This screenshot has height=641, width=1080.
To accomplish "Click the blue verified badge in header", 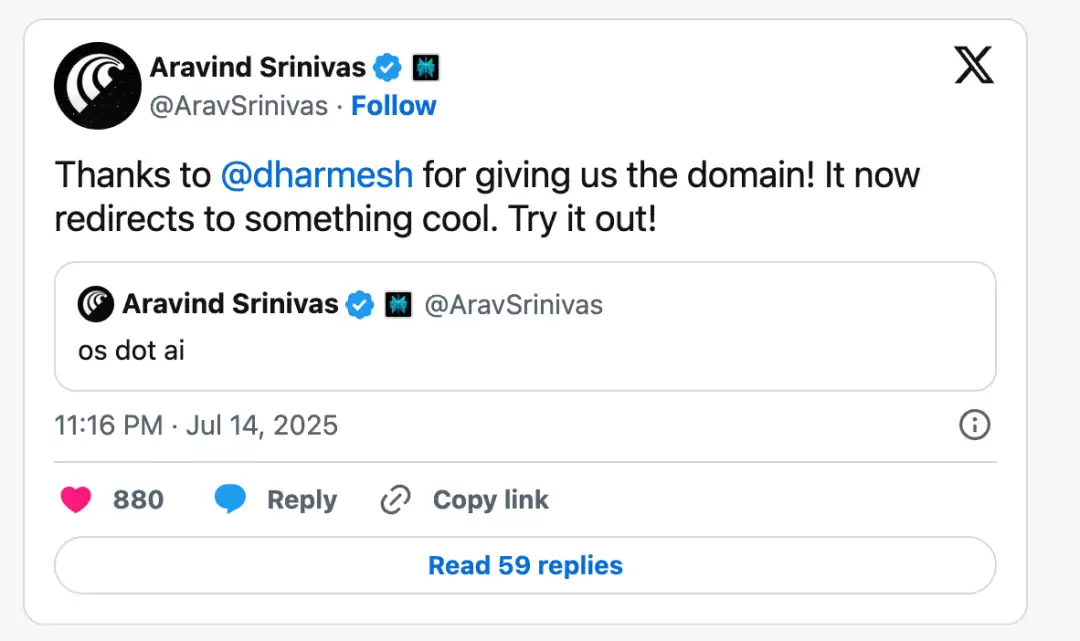I will point(387,67).
